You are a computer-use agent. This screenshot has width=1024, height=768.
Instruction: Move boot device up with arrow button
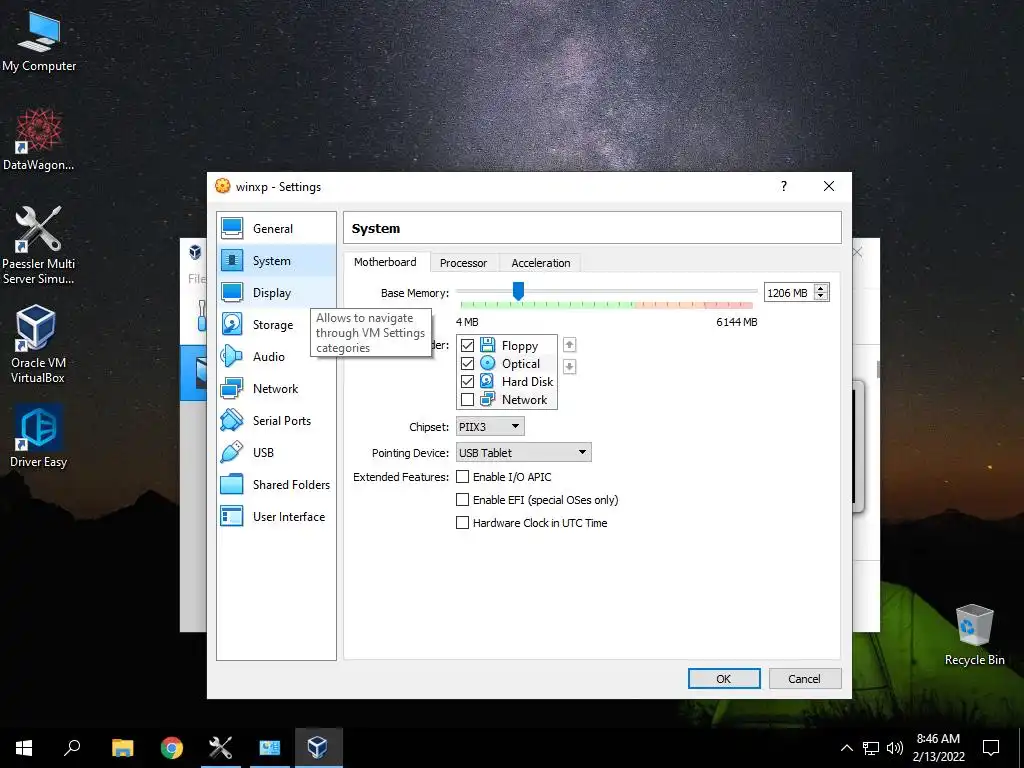click(x=569, y=345)
